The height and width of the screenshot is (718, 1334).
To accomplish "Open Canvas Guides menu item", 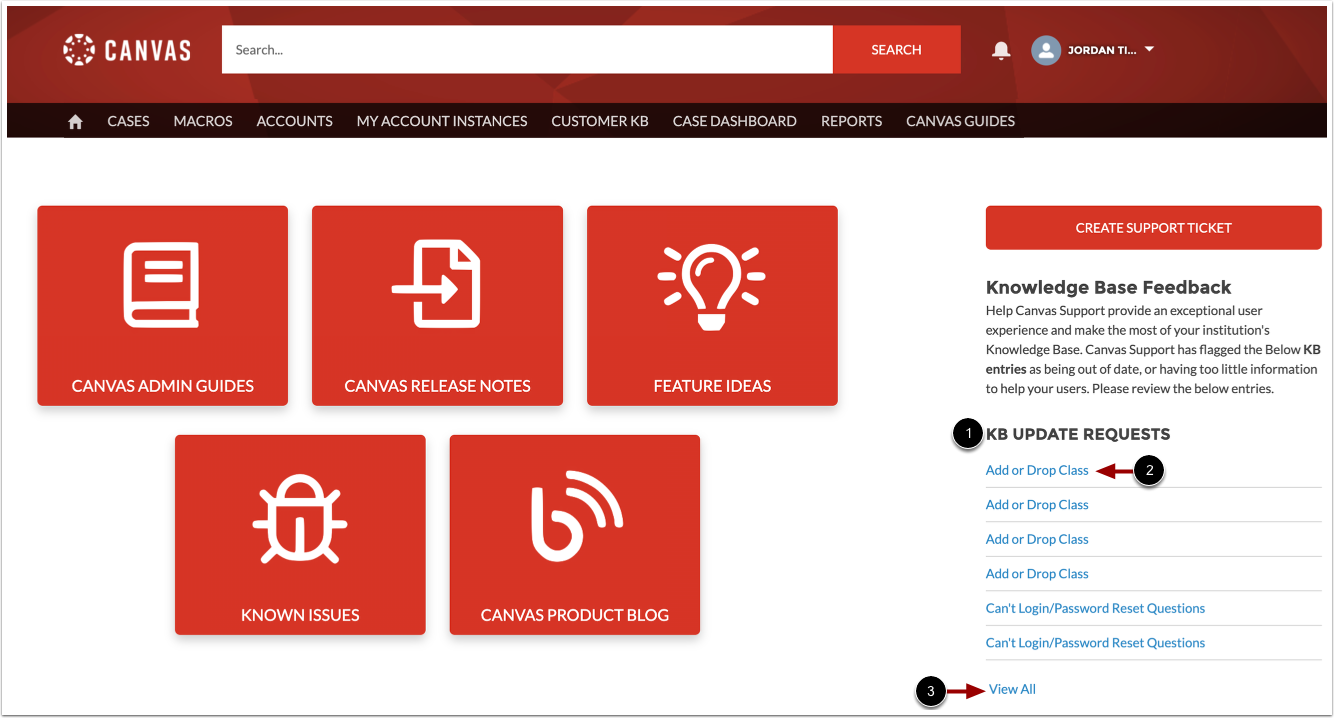I will (x=960, y=121).
